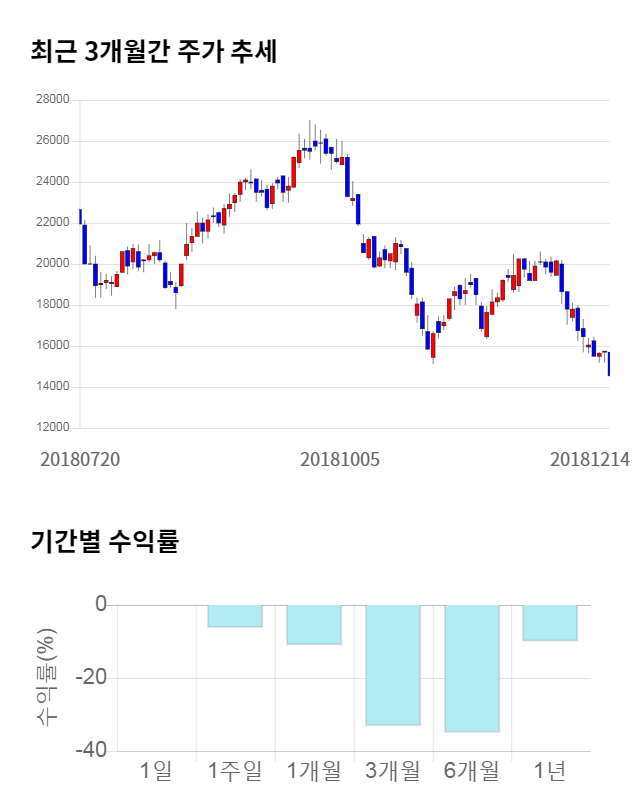Click the 3개월 return bar
The image size is (640, 810).
pos(393,665)
